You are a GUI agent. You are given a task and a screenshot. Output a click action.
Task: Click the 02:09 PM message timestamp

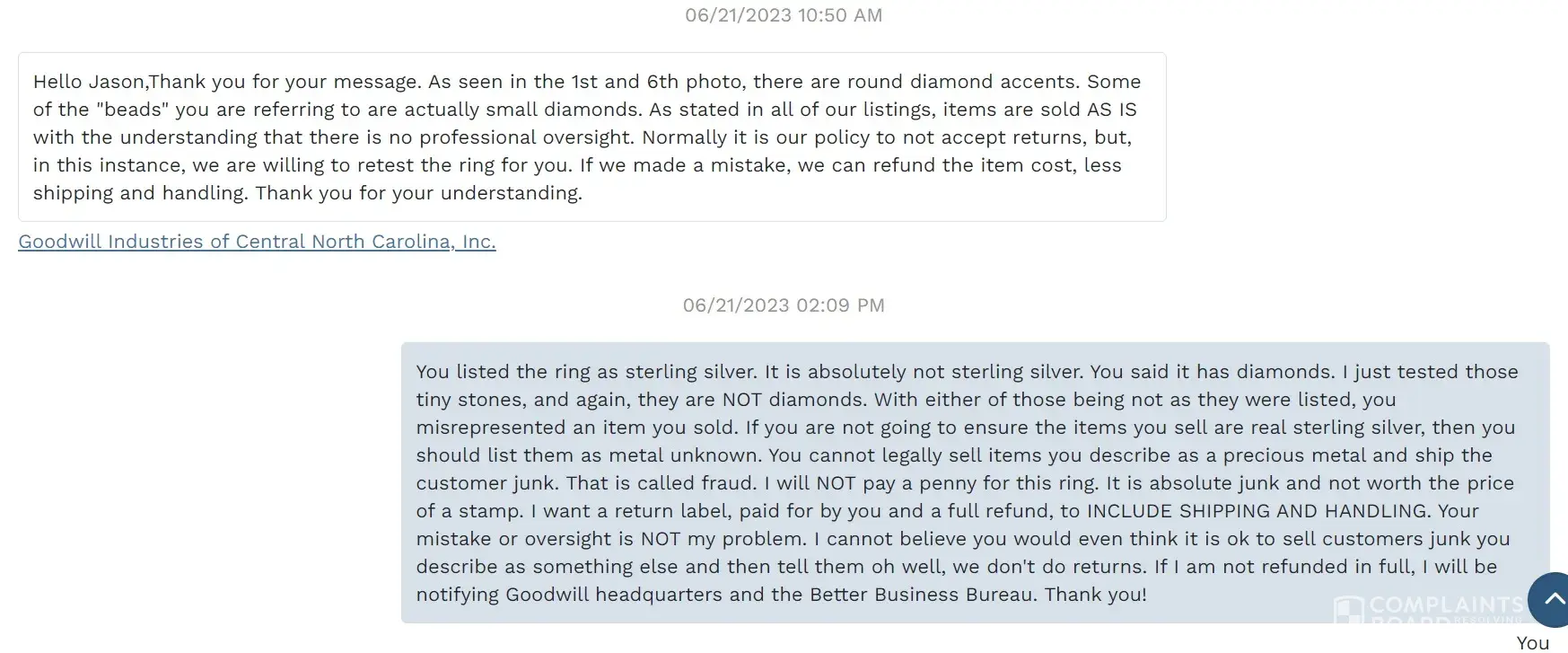pos(783,305)
